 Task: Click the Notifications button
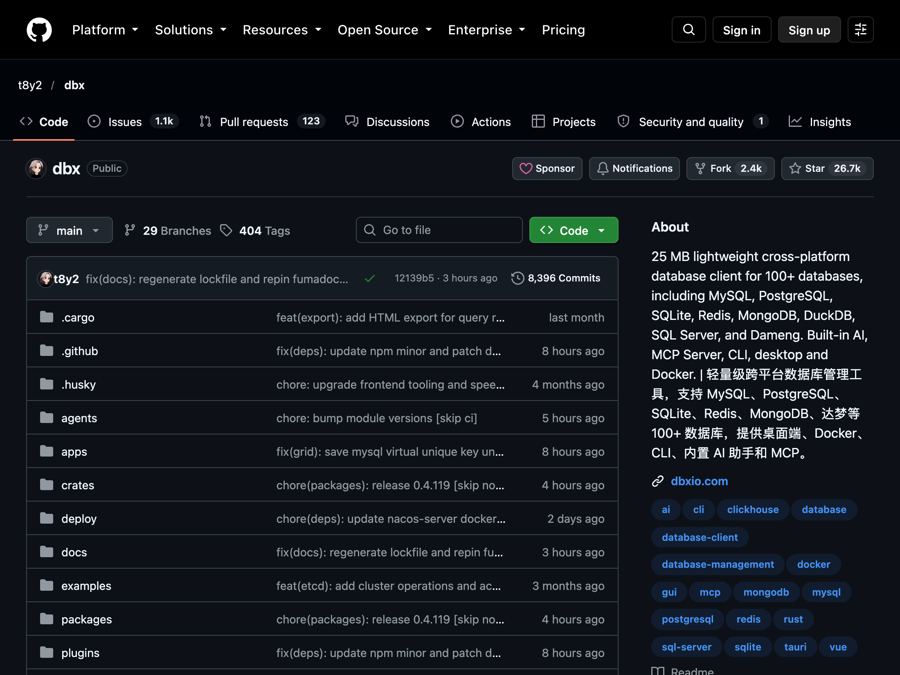pyautogui.click(x=634, y=168)
